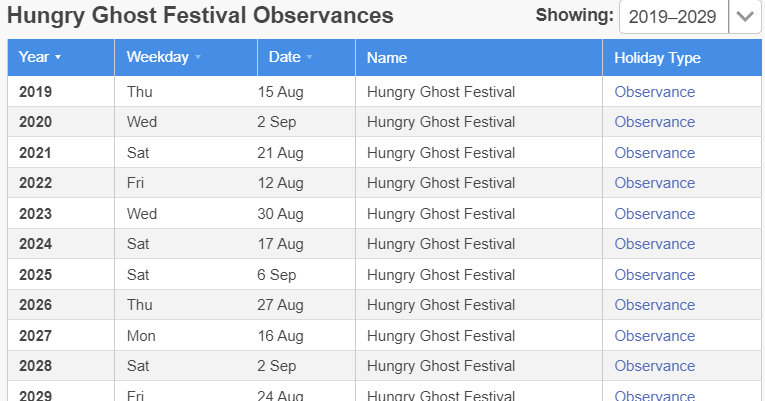765x401 pixels.
Task: Click the Holiday Type column header
Action: pos(657,58)
